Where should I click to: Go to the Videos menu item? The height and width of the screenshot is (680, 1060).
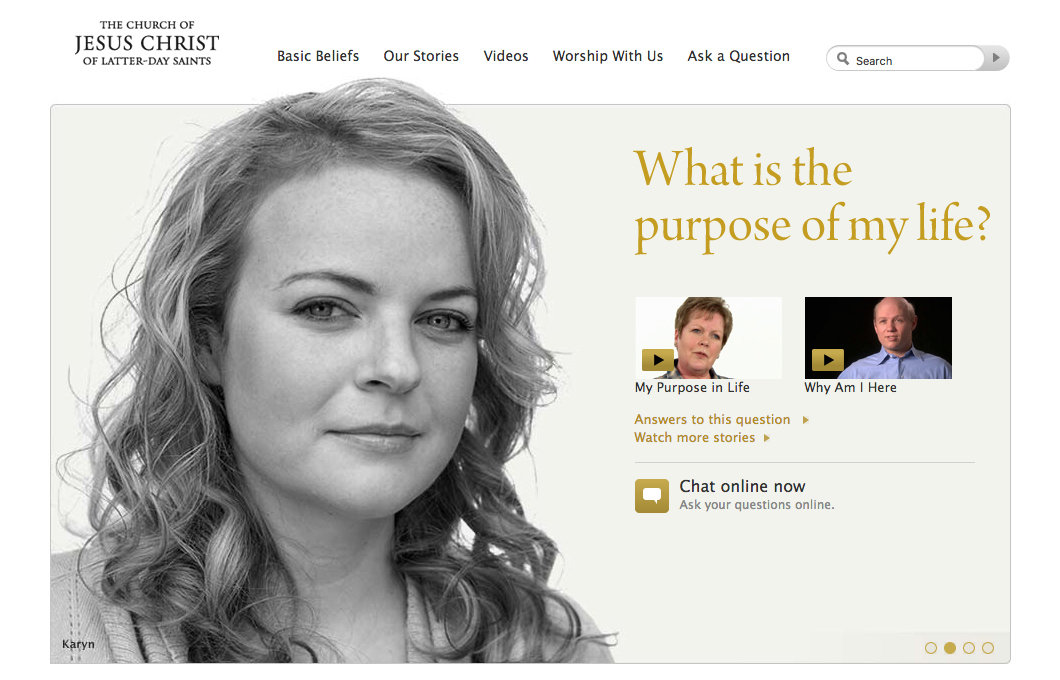[506, 56]
